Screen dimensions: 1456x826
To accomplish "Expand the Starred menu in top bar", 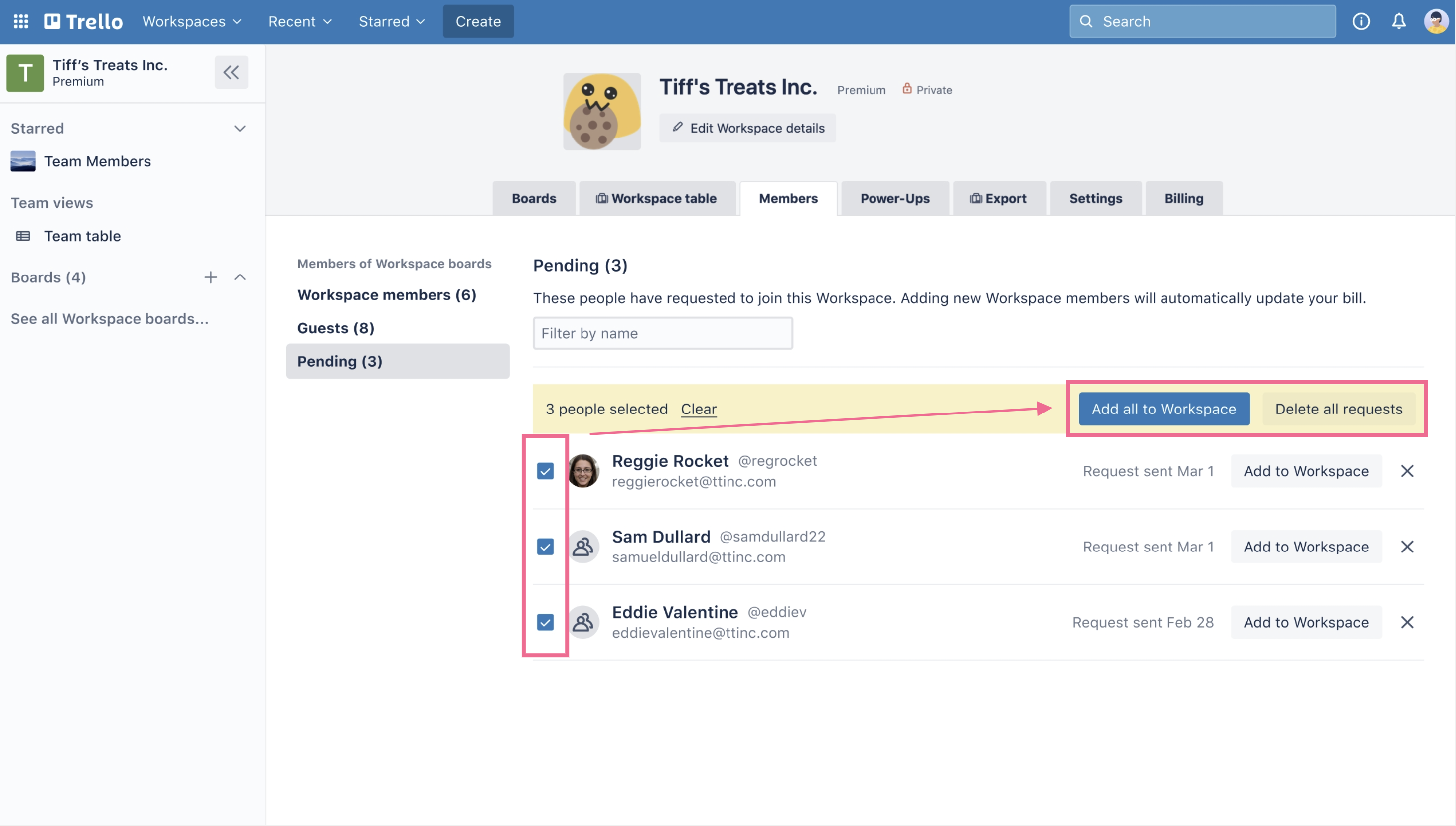I will pos(392,21).
